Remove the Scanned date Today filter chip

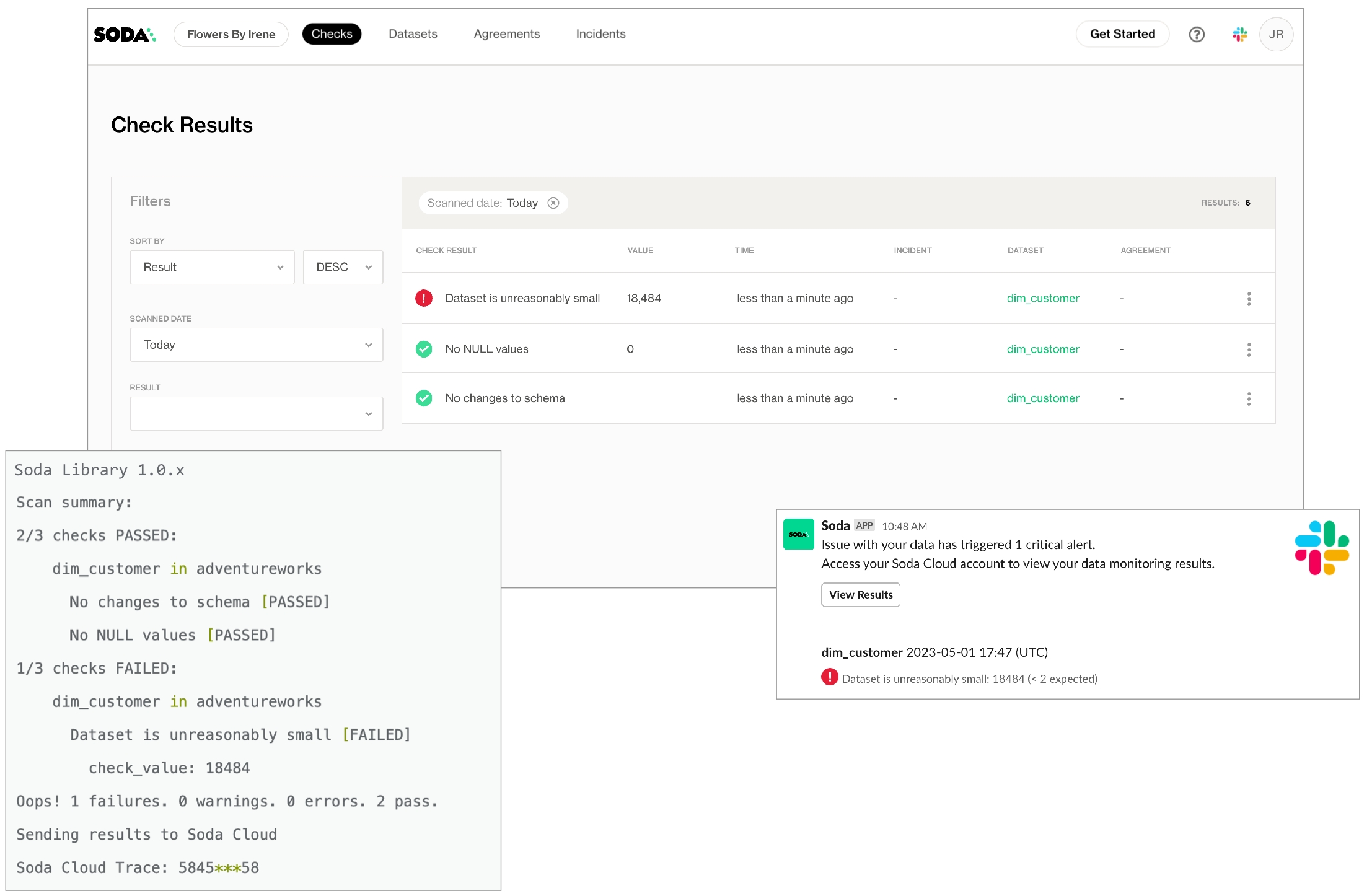coord(553,203)
